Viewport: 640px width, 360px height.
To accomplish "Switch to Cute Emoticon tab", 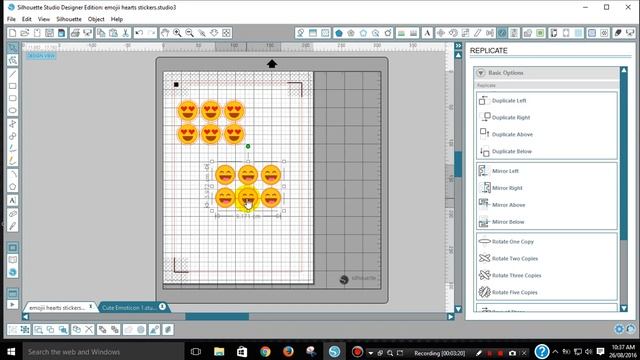I will pyautogui.click(x=129, y=308).
